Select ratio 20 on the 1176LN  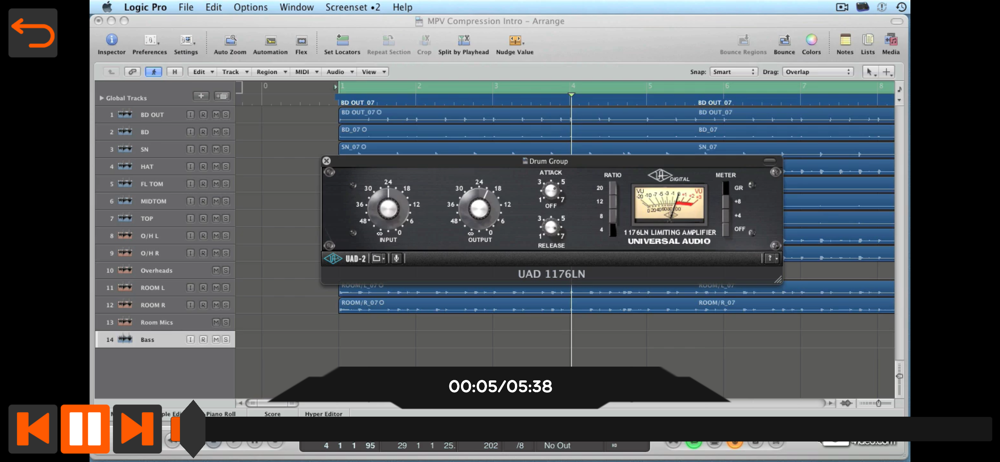tap(613, 188)
